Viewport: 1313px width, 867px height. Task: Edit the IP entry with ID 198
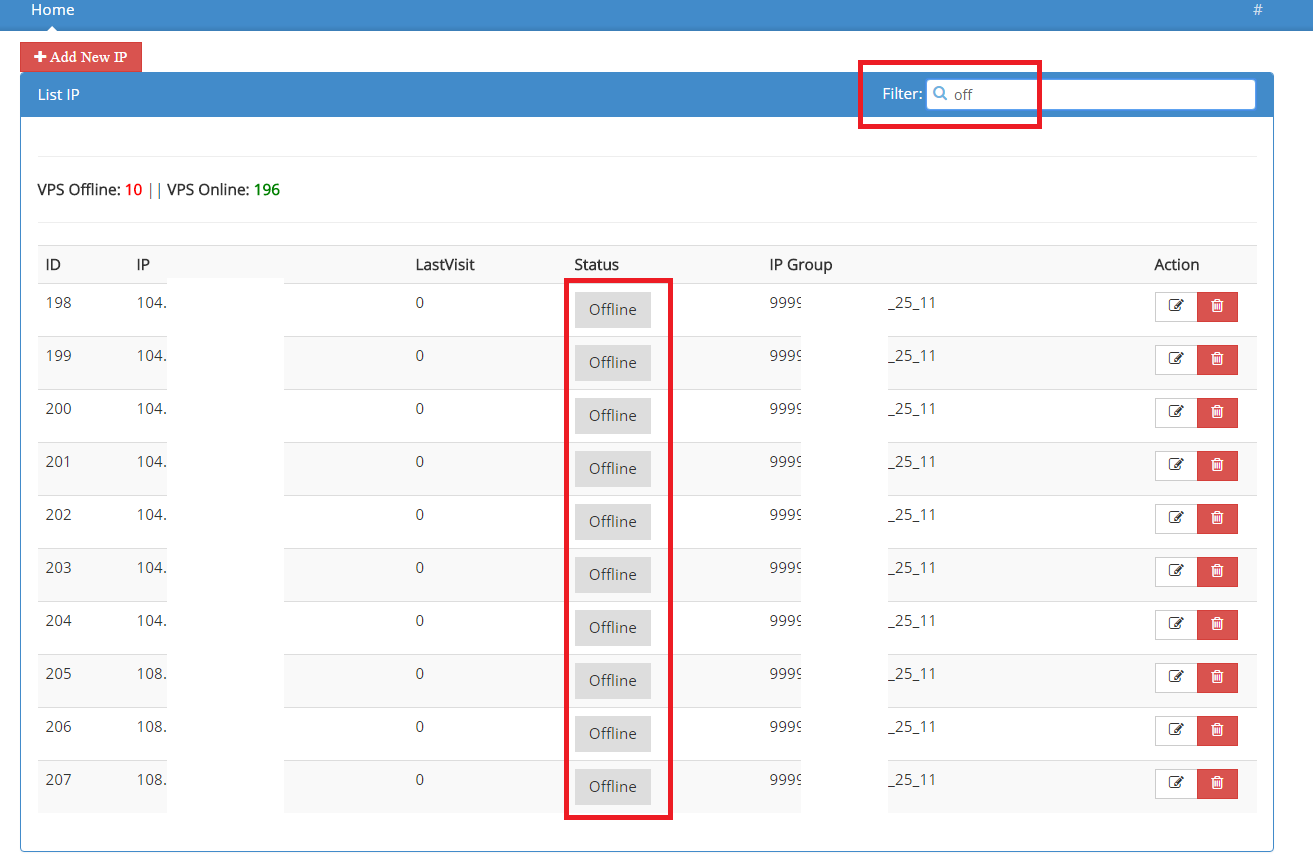1176,307
